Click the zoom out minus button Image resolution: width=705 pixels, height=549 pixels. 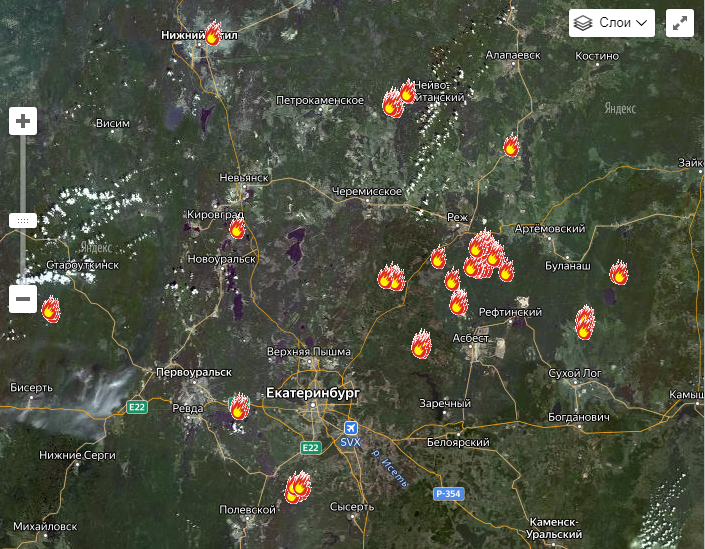[x=24, y=298]
